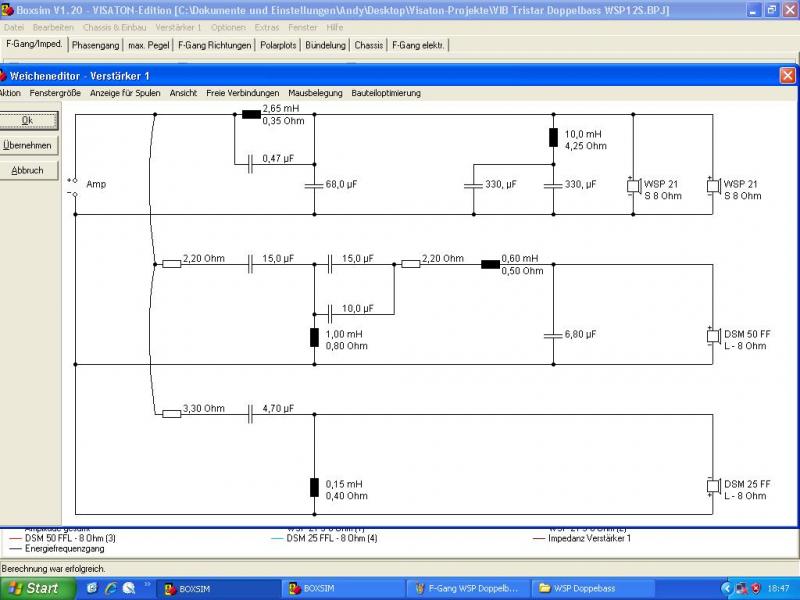Open the Bauteiloptimierung menu

[x=386, y=93]
